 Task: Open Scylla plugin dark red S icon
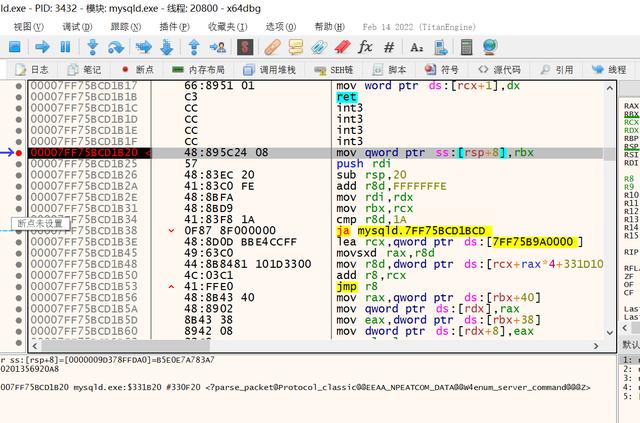point(245,47)
